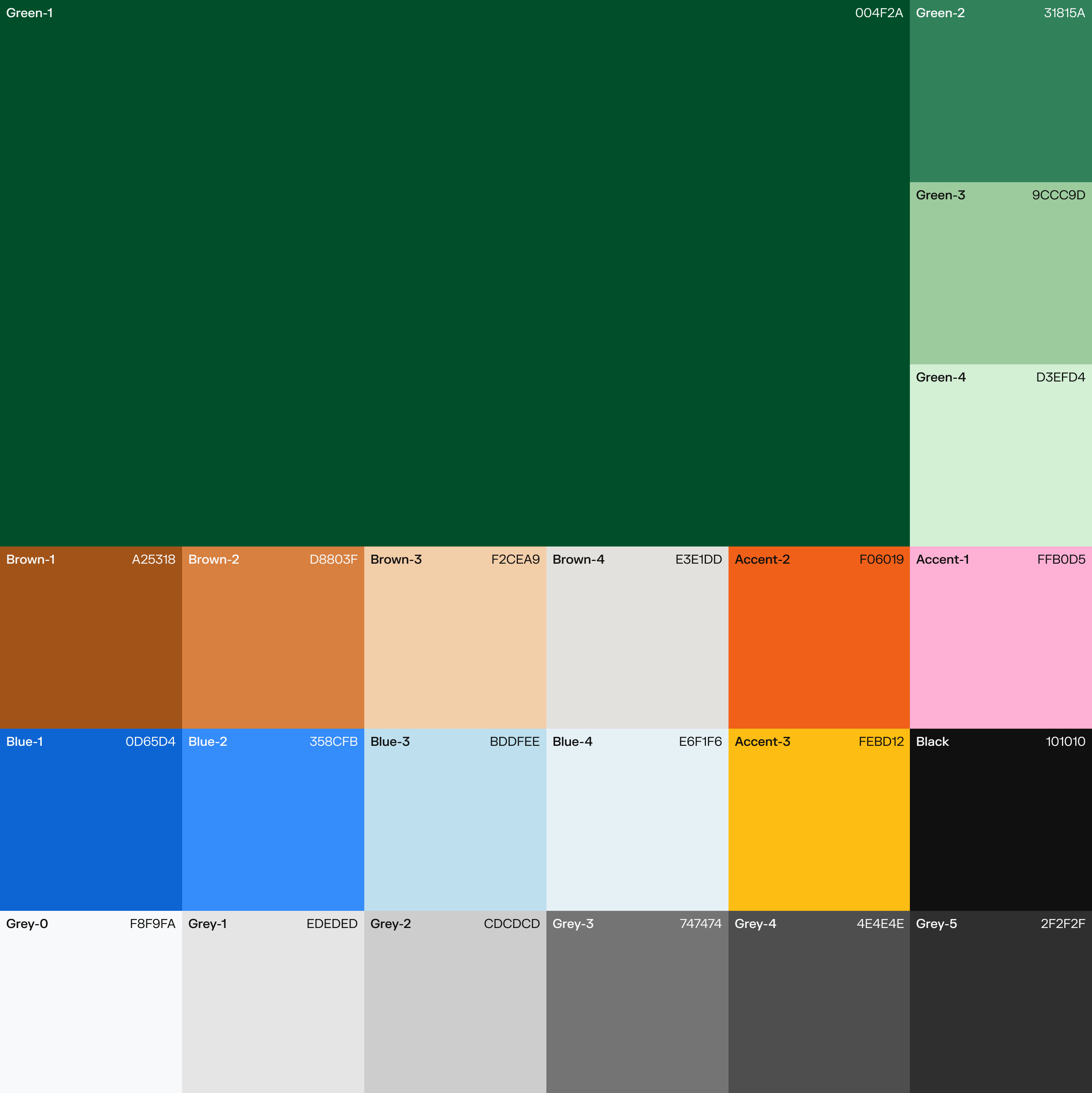Click the Brown-2 color block
This screenshot has height=1093, width=1092.
[273, 637]
